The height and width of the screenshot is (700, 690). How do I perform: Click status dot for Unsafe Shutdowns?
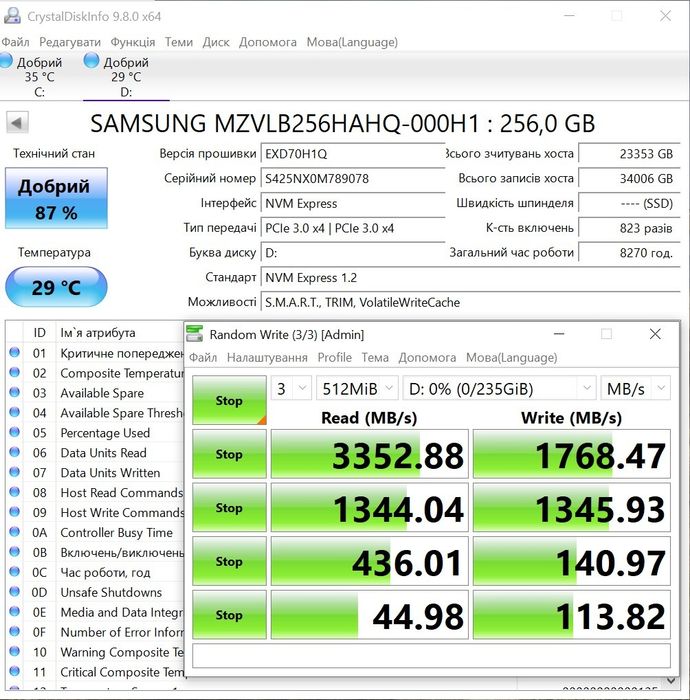(14, 592)
